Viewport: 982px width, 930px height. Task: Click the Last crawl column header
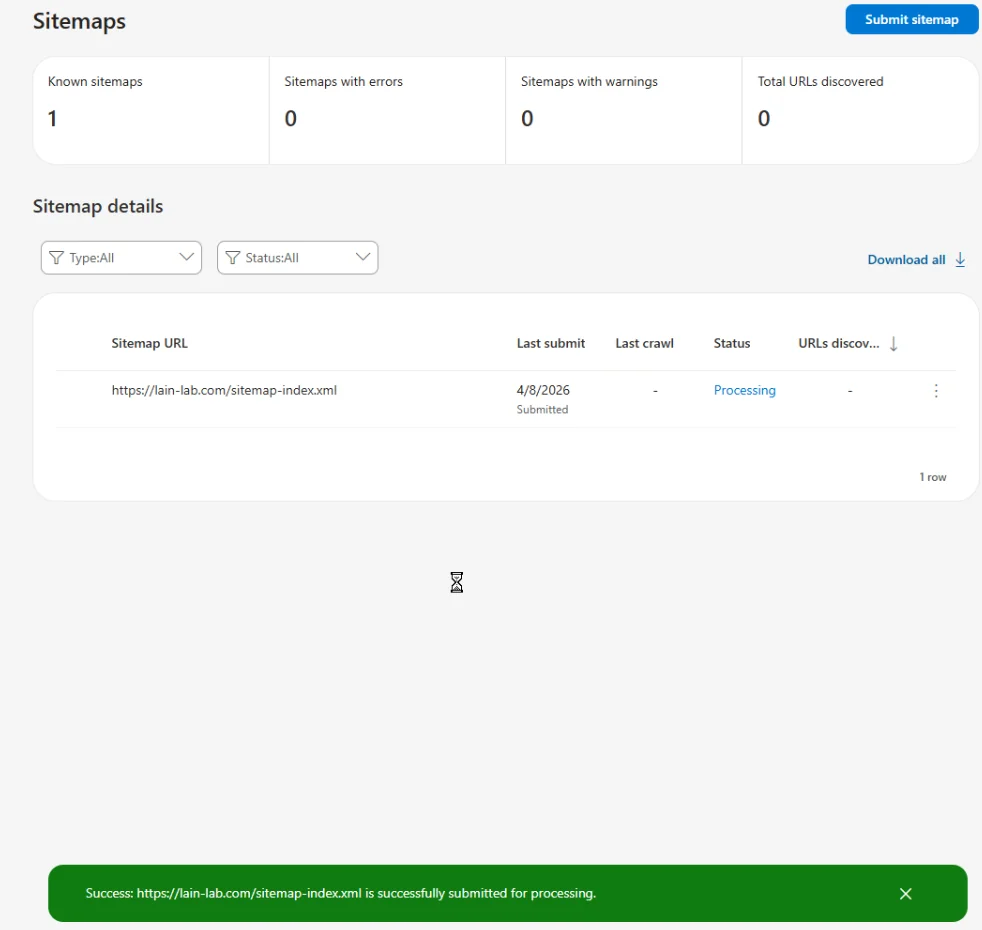[644, 344]
